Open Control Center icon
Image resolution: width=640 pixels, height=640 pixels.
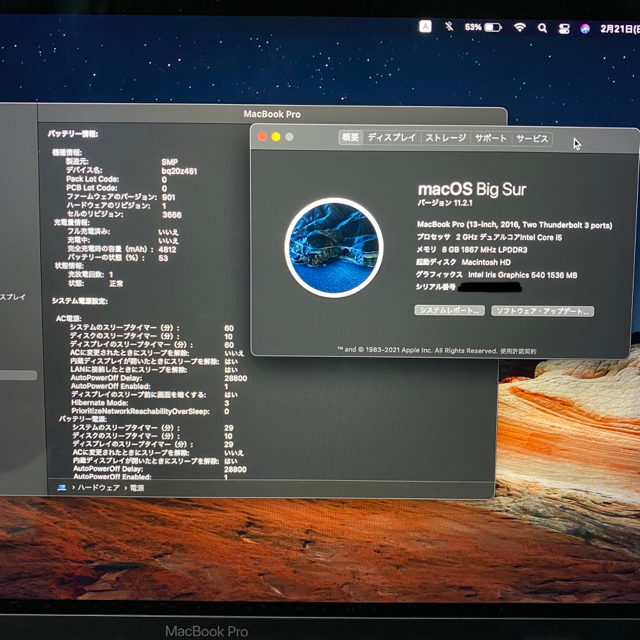564,28
